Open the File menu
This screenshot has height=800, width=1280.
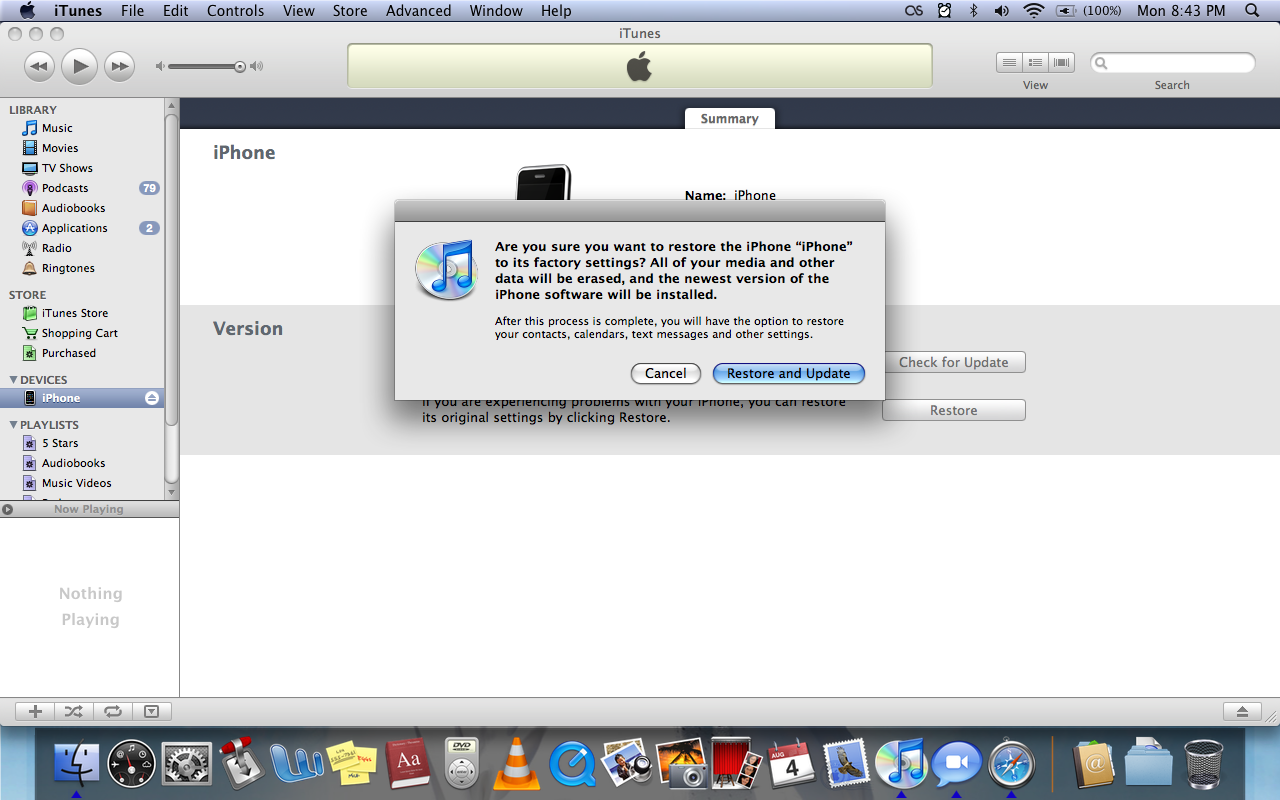pos(132,11)
